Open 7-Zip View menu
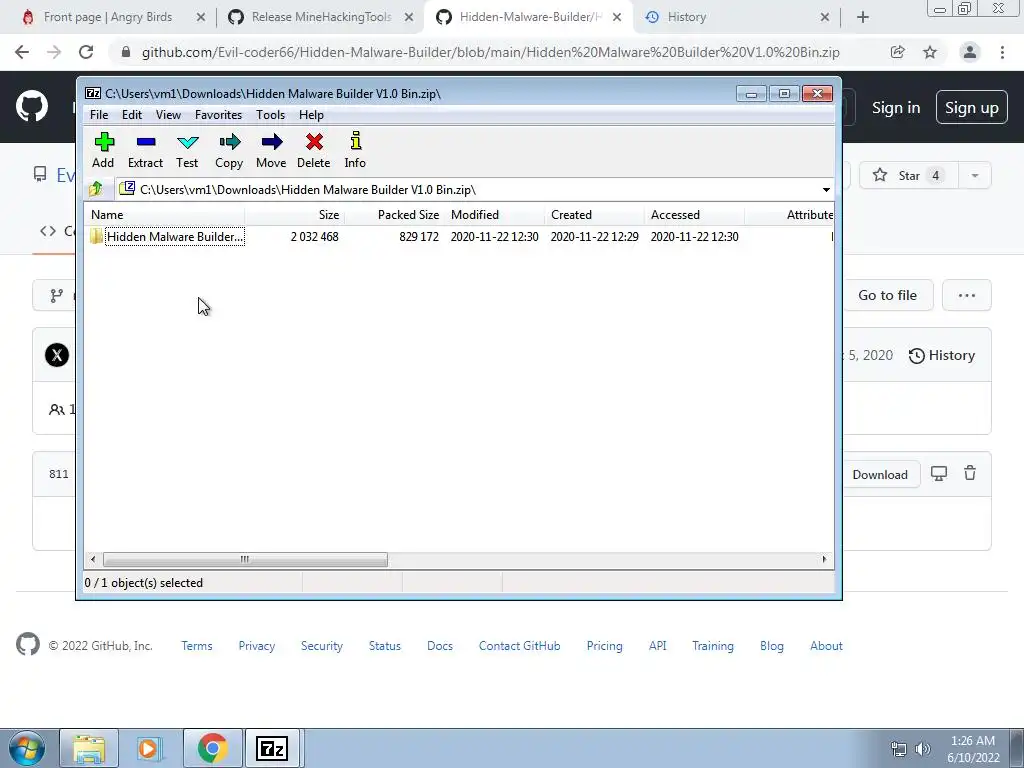This screenshot has height=768, width=1024. 168,115
